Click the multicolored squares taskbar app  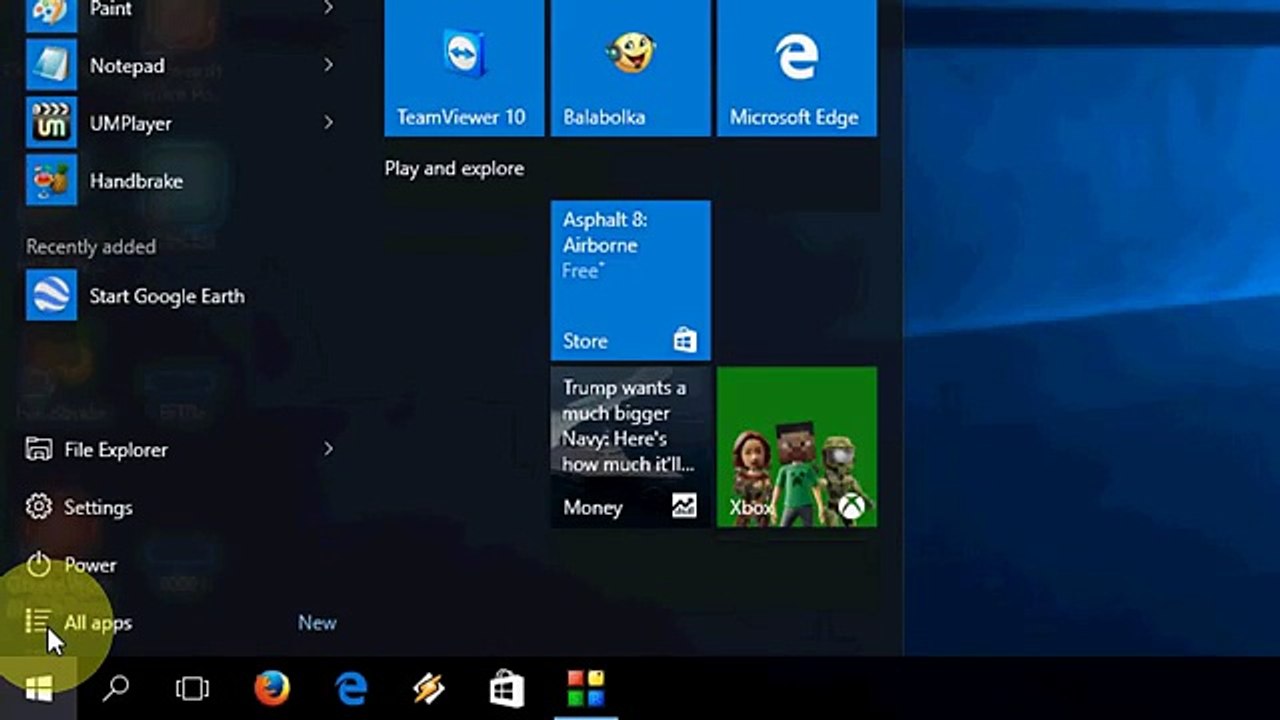585,688
